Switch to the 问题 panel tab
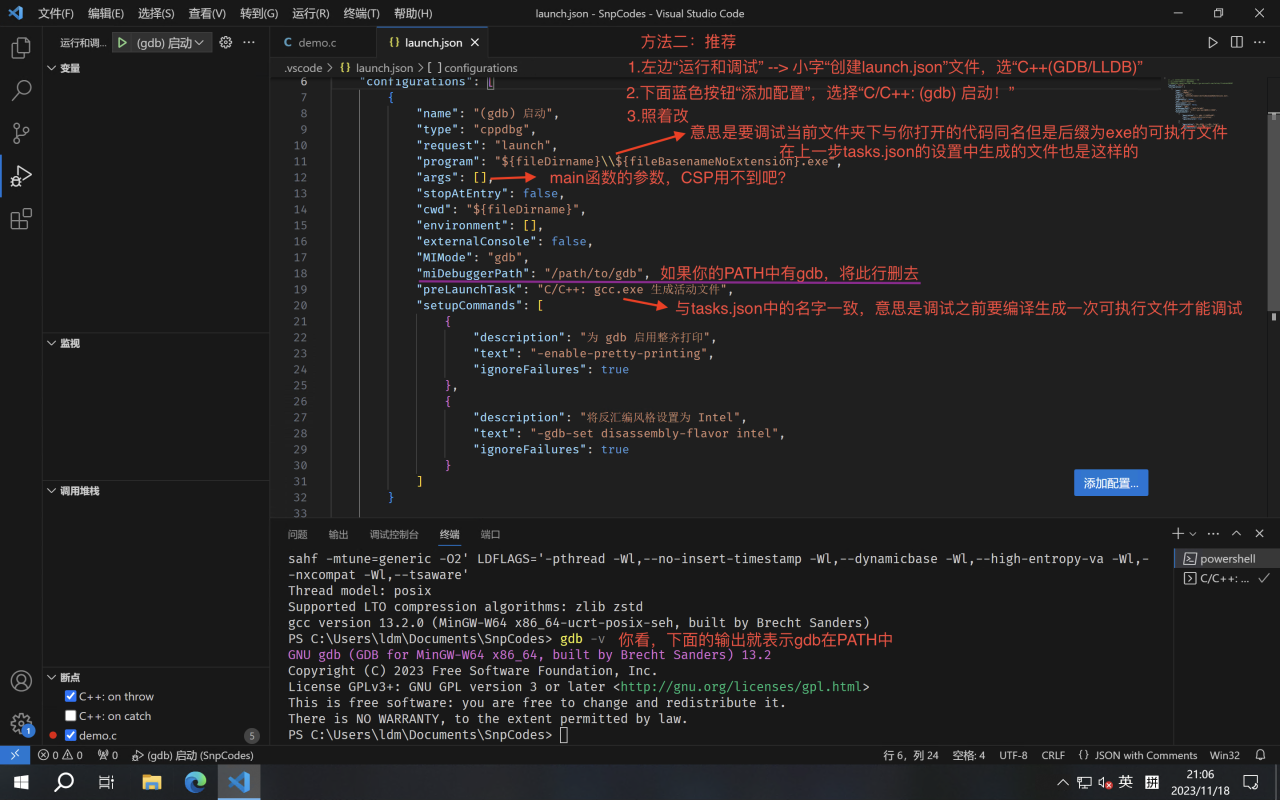 (x=297, y=534)
